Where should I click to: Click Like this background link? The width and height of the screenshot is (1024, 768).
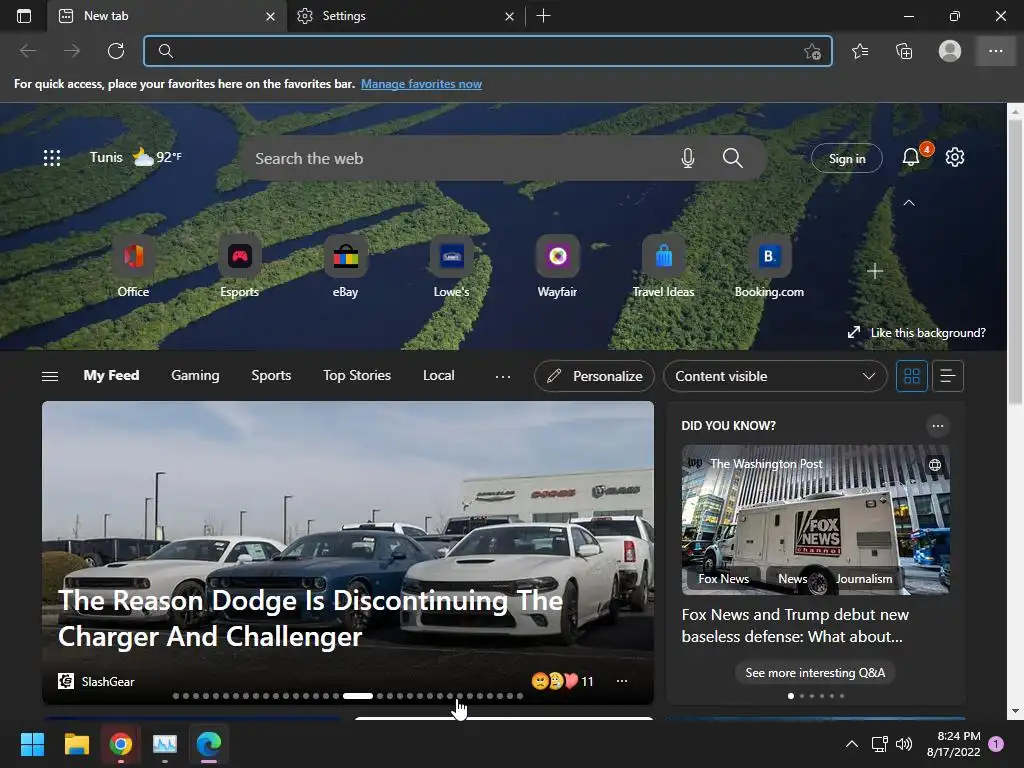pyautogui.click(x=917, y=332)
